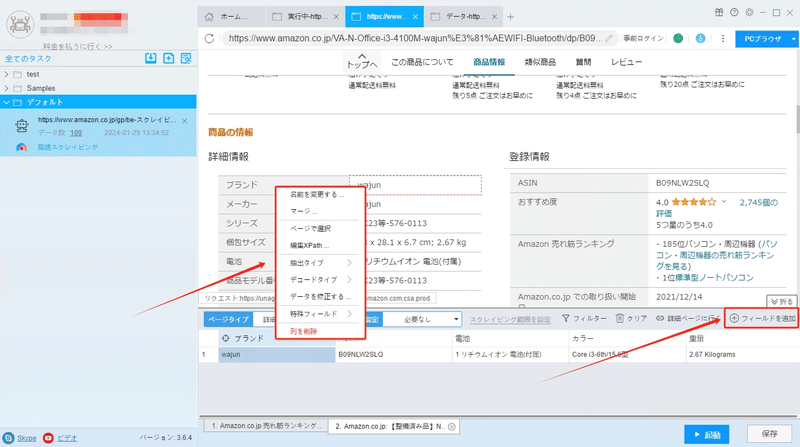
Task: Open the 必要なし dropdown
Action: [x=422, y=319]
